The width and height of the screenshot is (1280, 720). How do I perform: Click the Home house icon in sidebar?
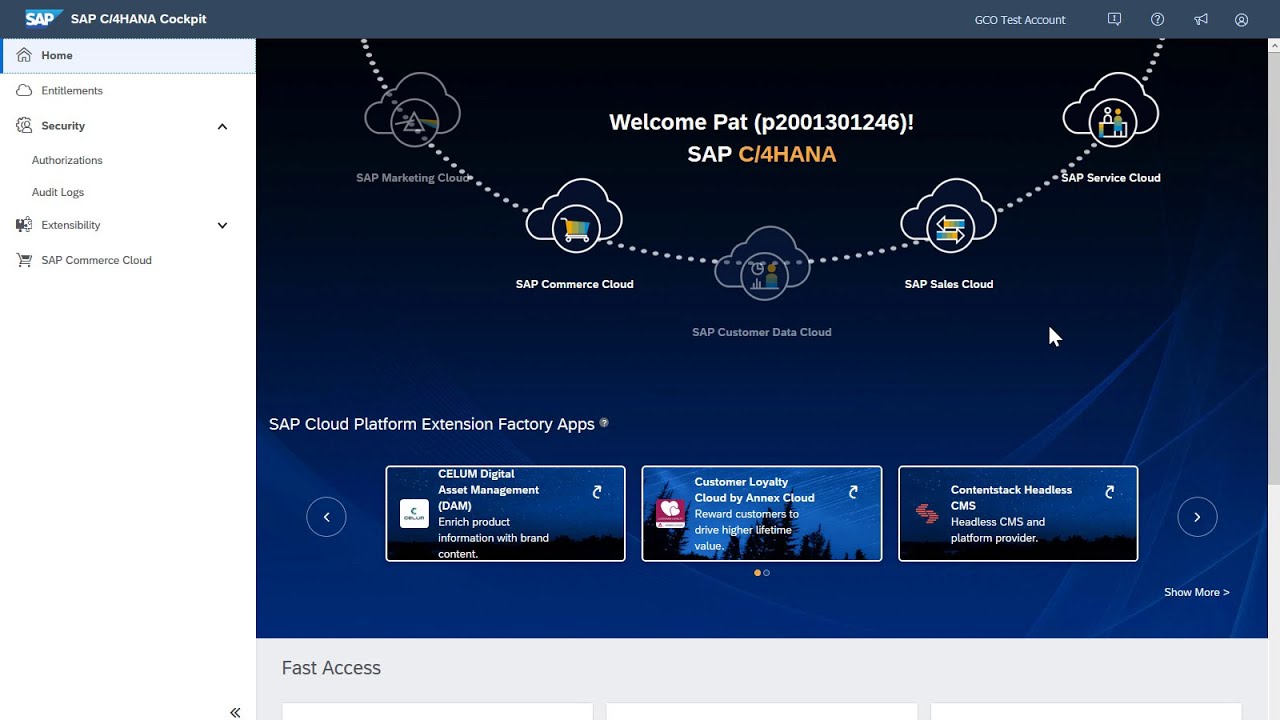[24, 55]
